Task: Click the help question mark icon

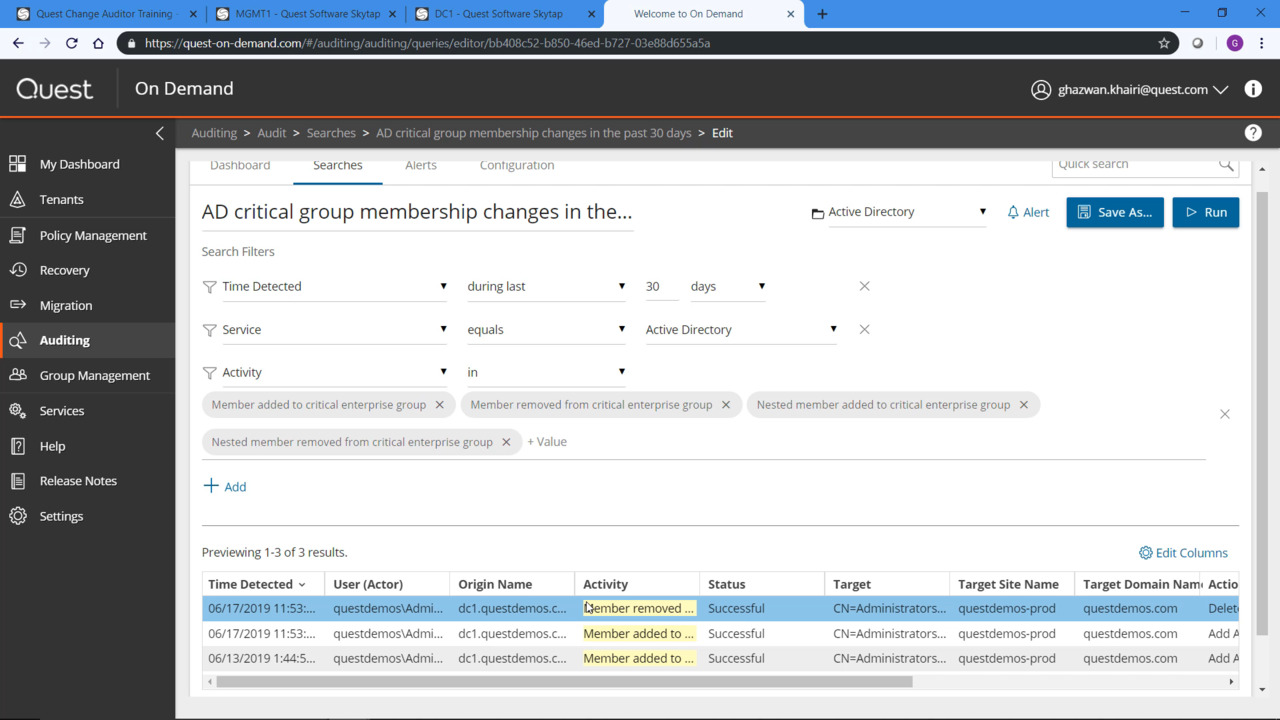Action: [1253, 133]
